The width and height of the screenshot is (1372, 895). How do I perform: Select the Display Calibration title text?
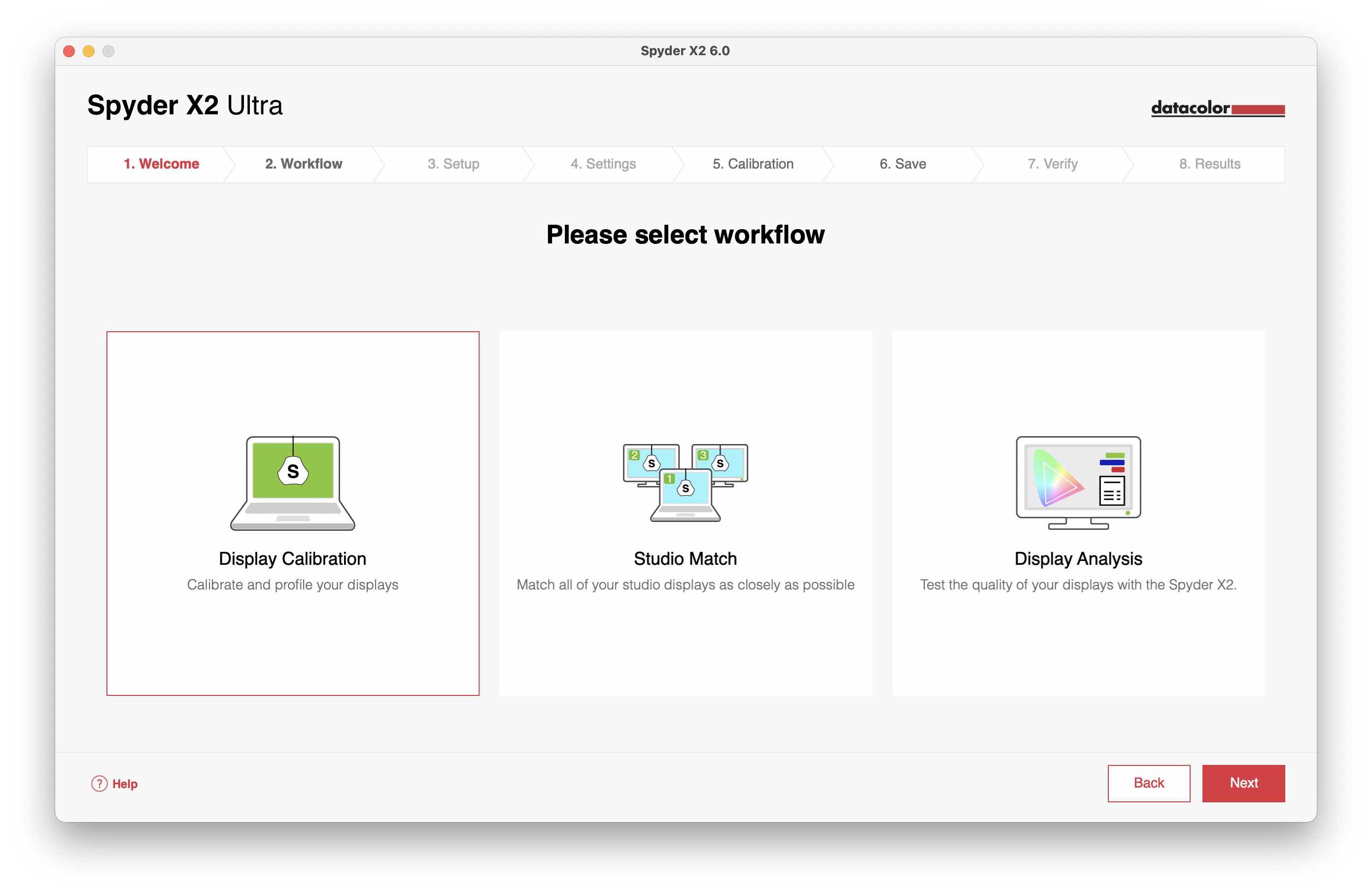pos(292,558)
